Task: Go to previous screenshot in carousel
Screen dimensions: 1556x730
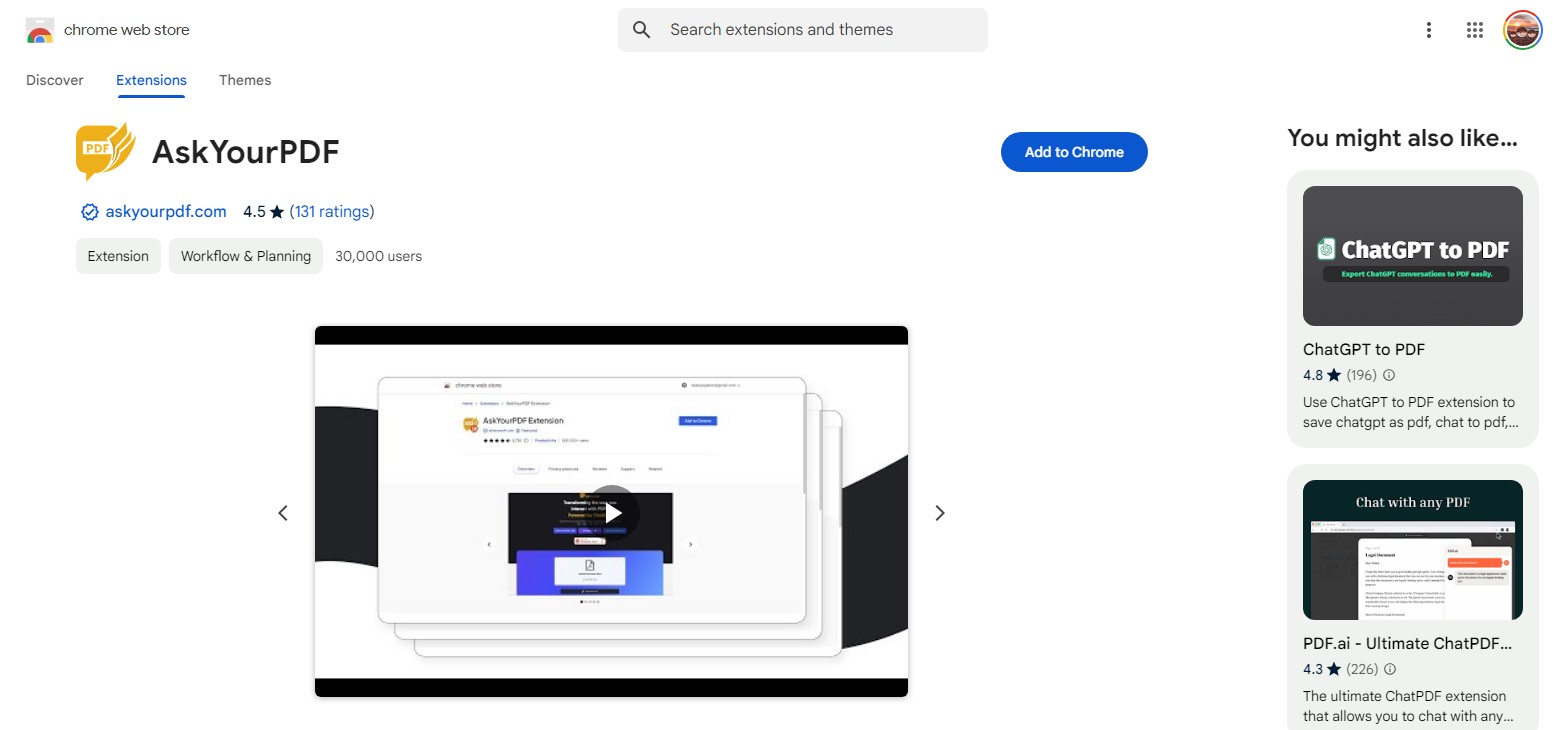Action: click(x=283, y=513)
